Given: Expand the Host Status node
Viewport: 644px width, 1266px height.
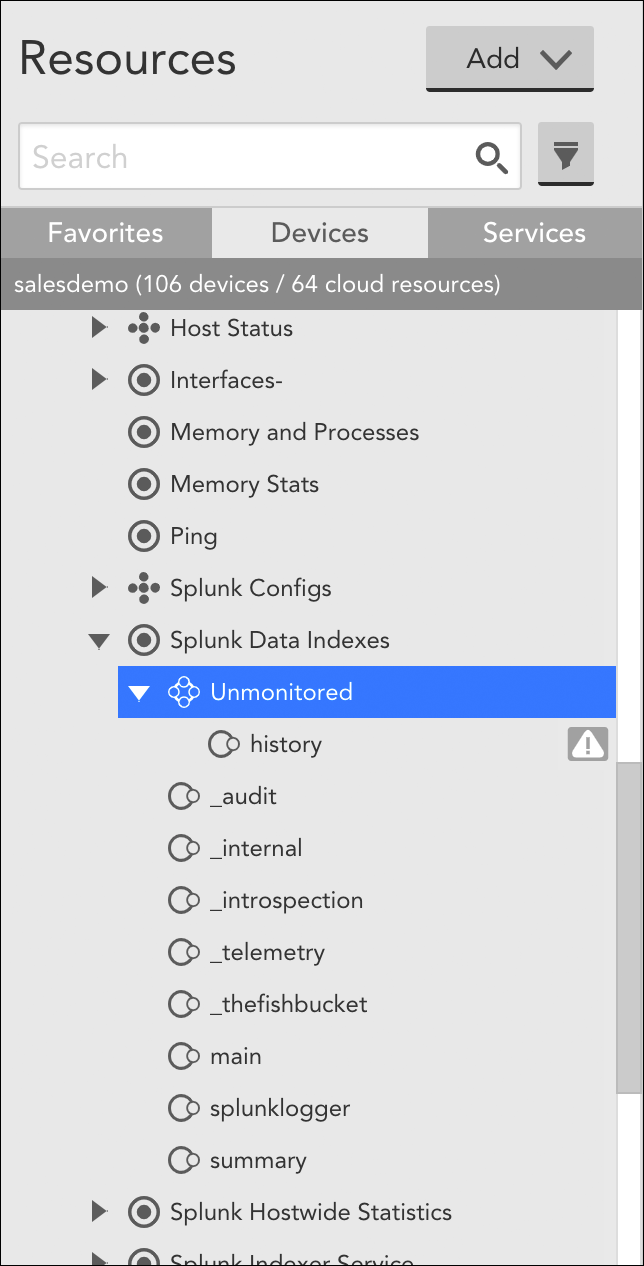Looking at the screenshot, I should (x=99, y=327).
